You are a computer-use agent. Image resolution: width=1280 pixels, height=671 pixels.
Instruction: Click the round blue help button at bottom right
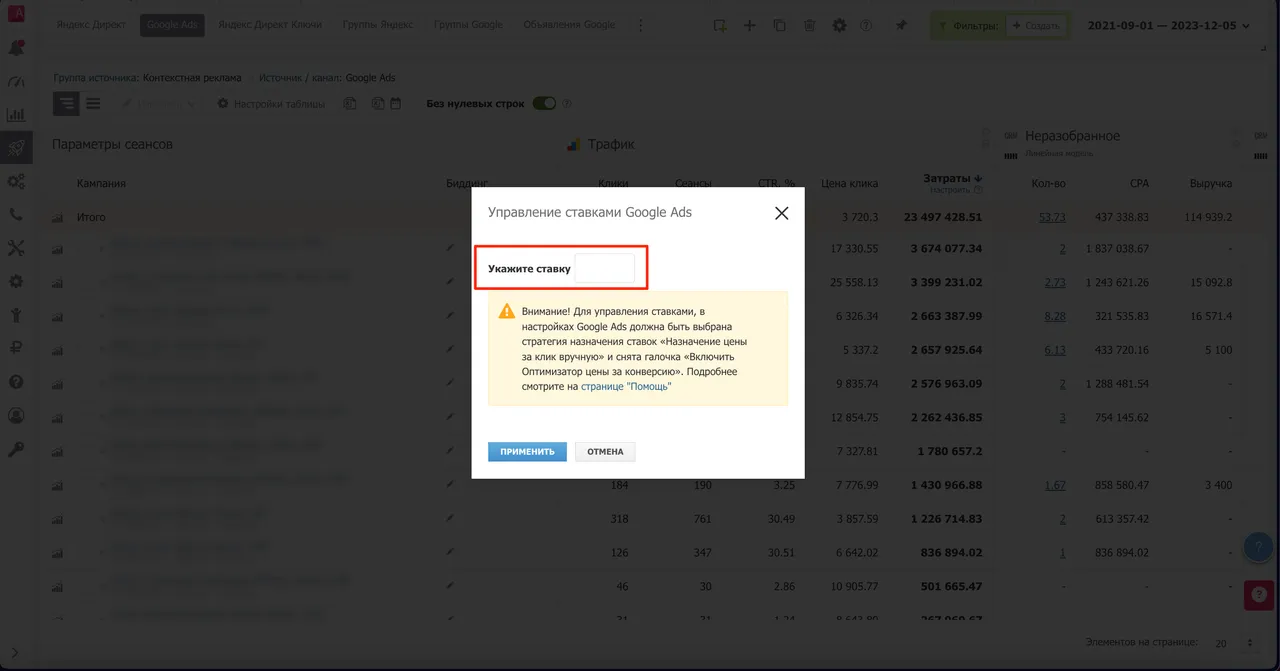tap(1257, 547)
